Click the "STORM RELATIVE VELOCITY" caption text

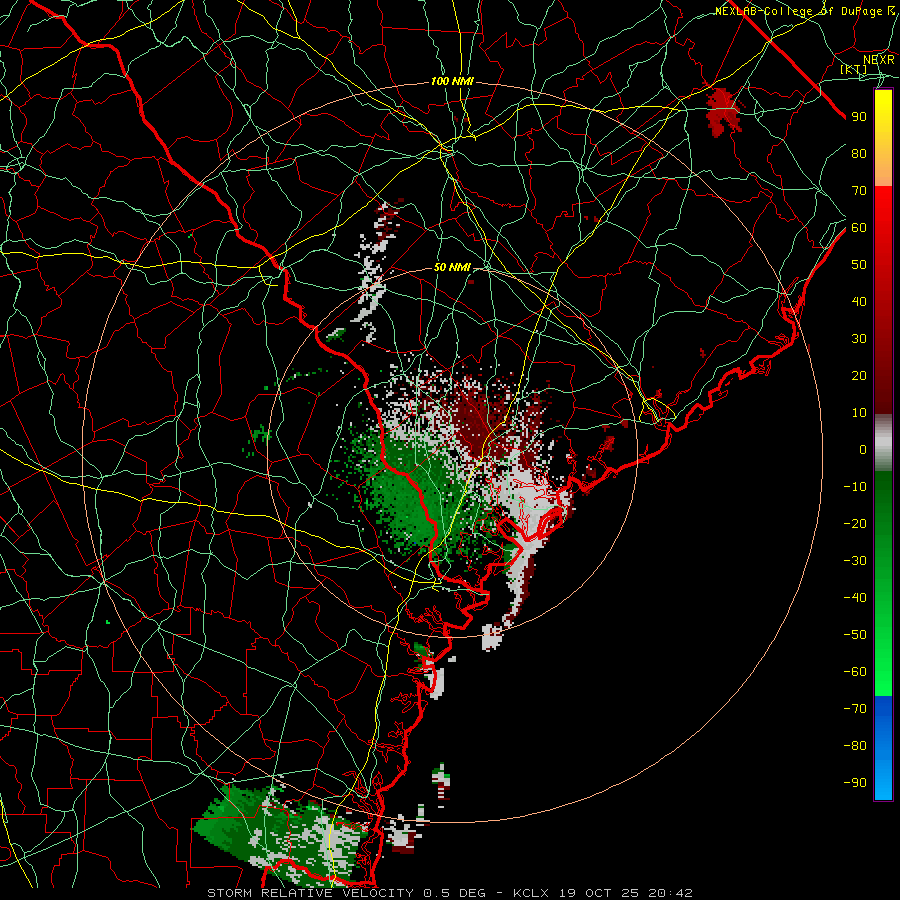point(310,893)
